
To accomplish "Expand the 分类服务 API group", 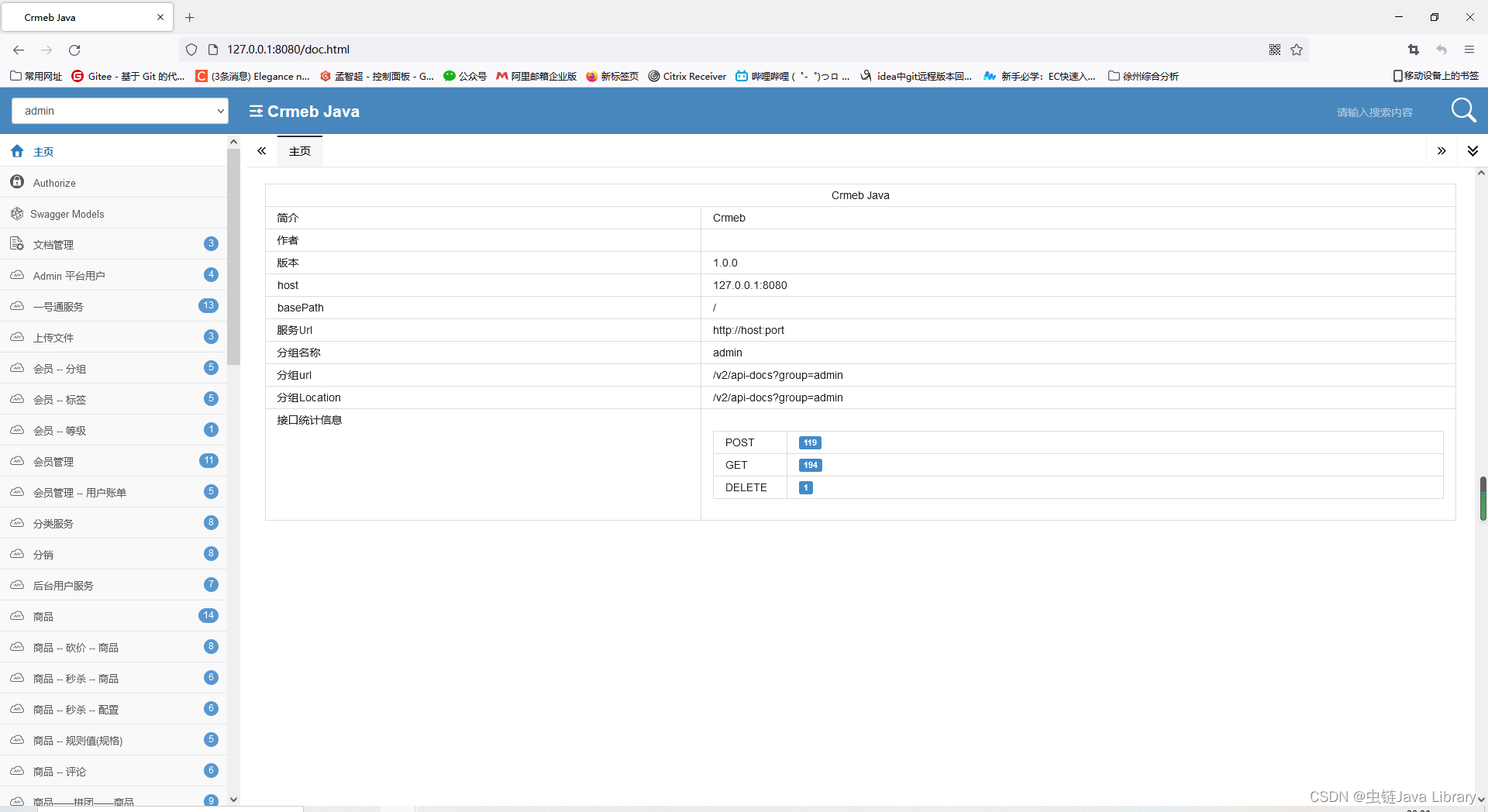I will coord(113,523).
